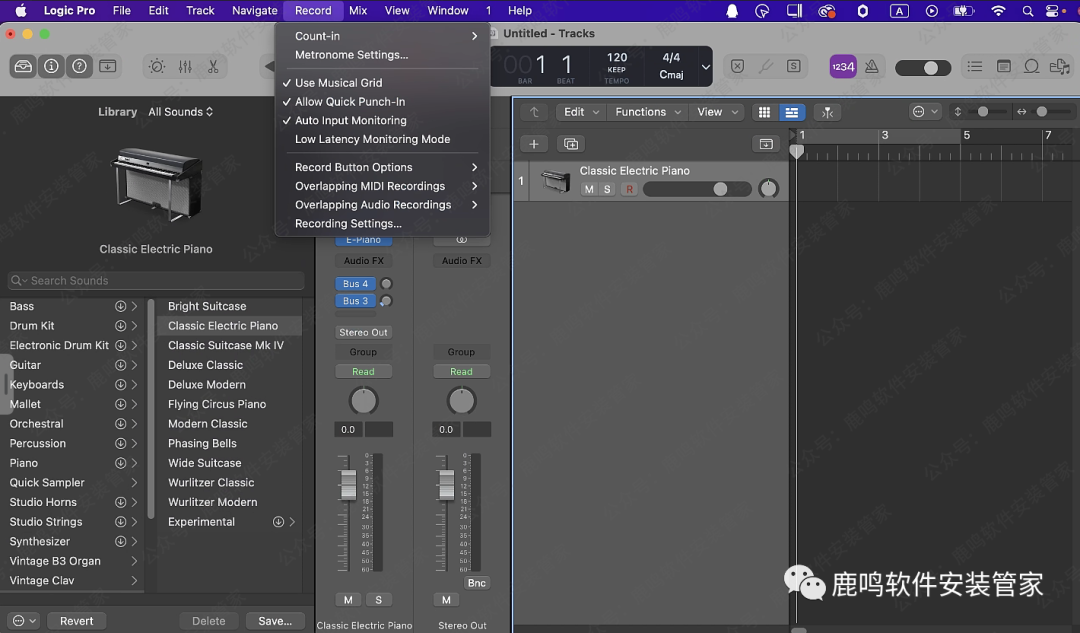Mute the Classic Electric Piano track

[589, 189]
